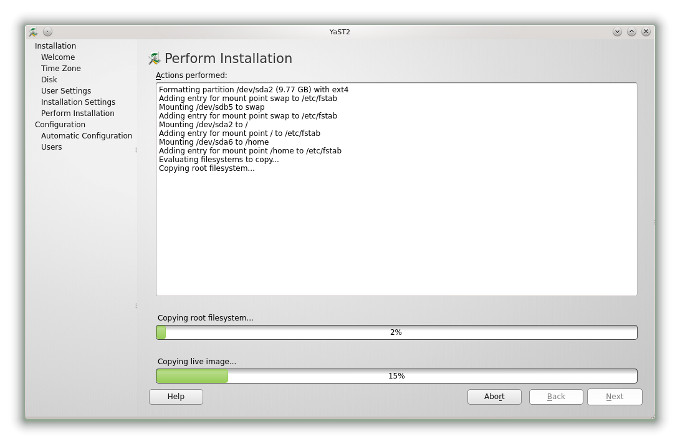
Task: Click the Adding entry for /home line
Action: pyautogui.click(x=250, y=151)
